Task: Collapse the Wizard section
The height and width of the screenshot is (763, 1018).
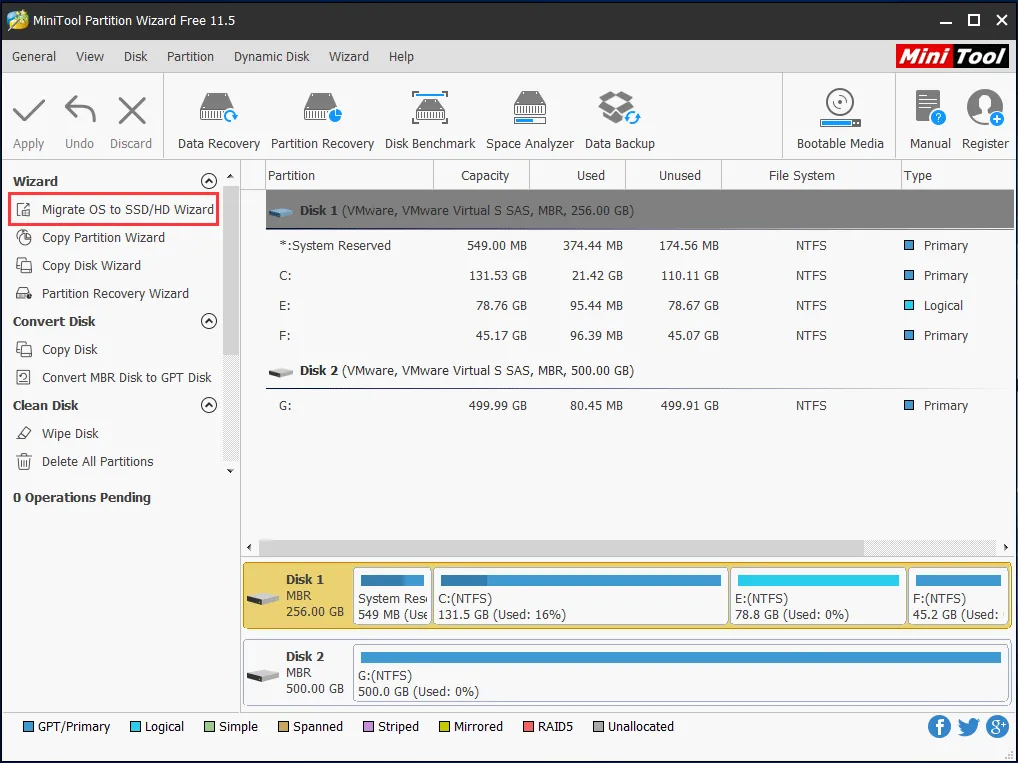Action: [209, 181]
